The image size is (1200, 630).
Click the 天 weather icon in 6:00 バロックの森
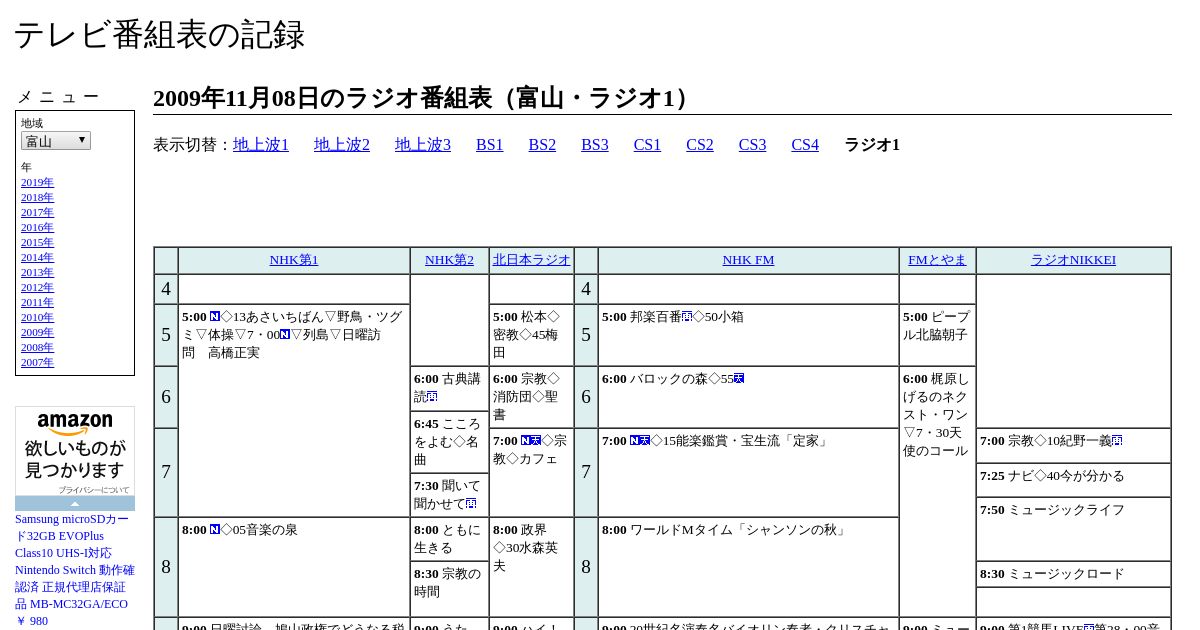(x=739, y=379)
